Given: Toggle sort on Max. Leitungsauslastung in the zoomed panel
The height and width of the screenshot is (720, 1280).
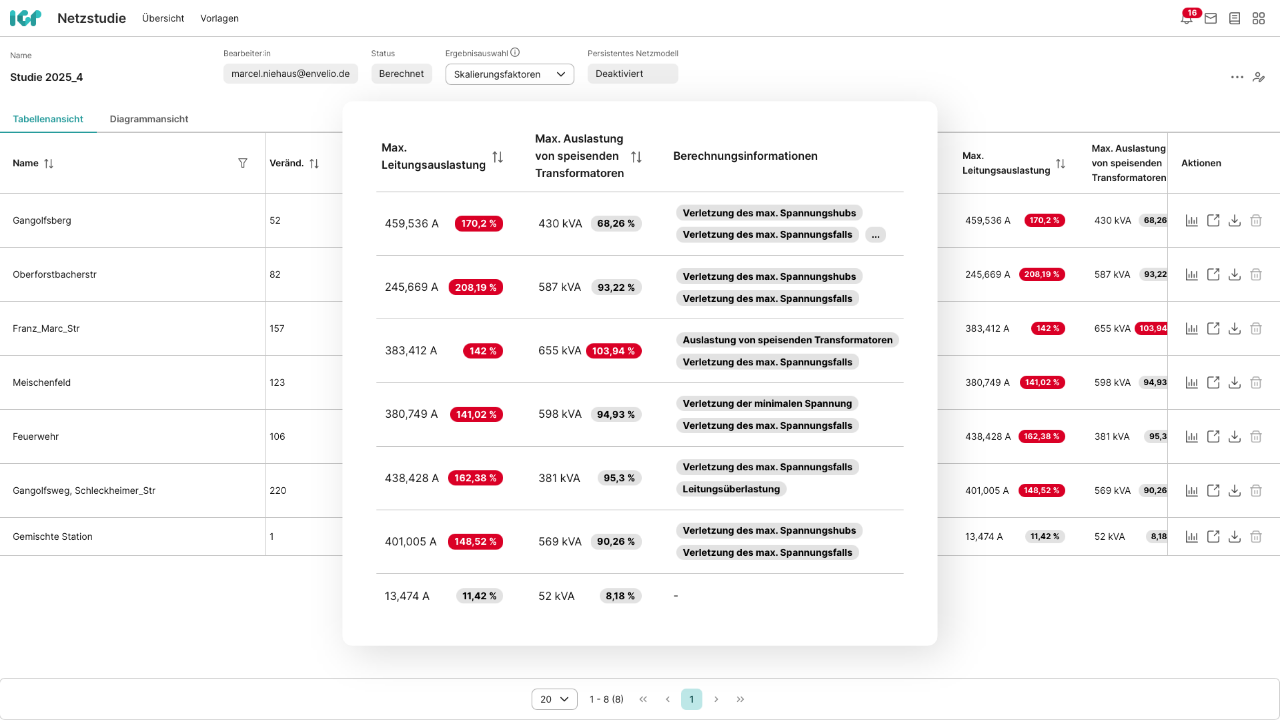Looking at the screenshot, I should coord(497,157).
